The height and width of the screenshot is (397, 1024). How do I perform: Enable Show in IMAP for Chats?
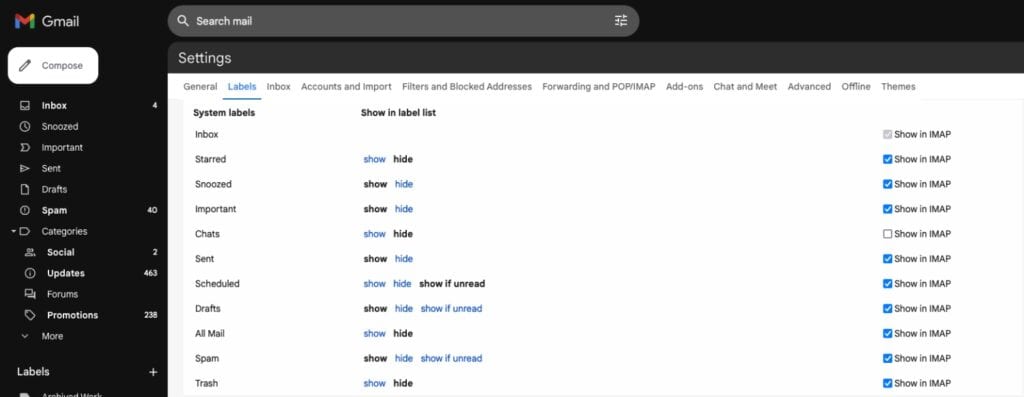[887, 234]
